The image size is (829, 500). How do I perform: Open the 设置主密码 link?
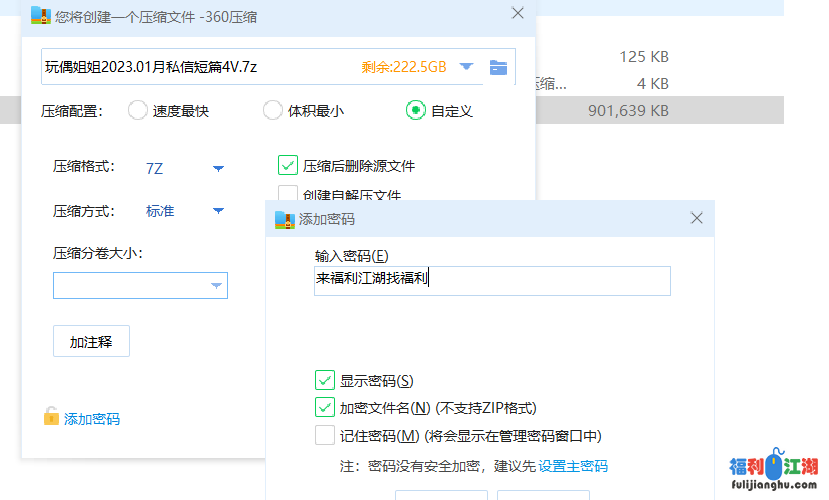(573, 466)
